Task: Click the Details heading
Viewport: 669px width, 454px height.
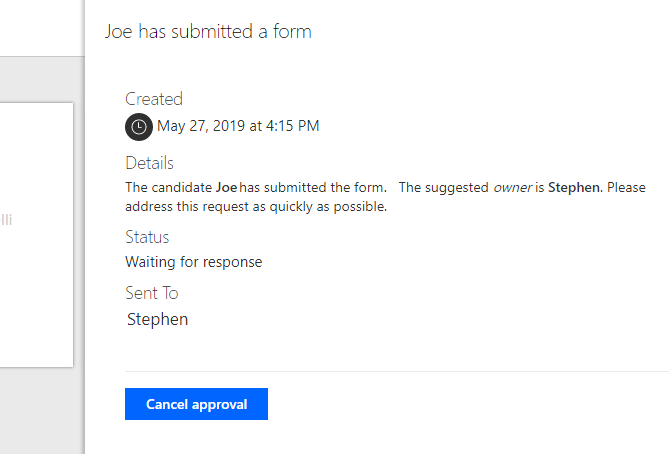Action: tap(149, 163)
